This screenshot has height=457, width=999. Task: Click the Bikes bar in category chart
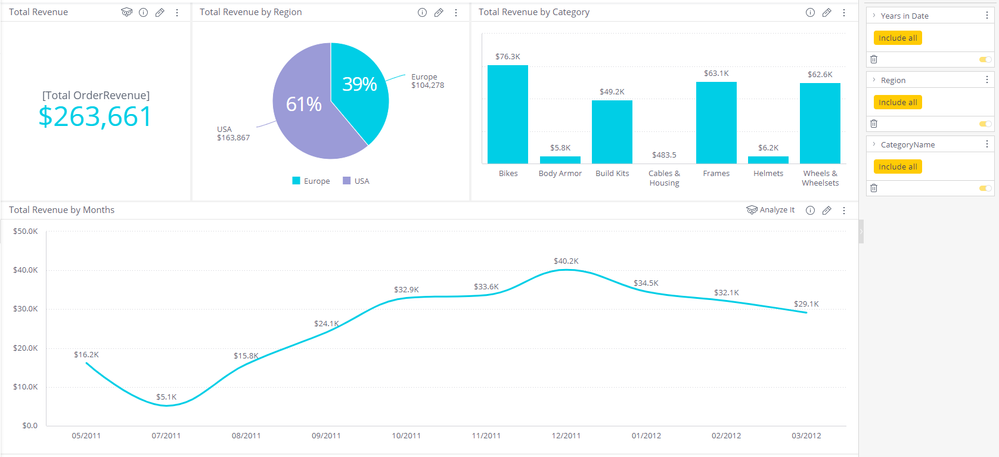(508, 114)
